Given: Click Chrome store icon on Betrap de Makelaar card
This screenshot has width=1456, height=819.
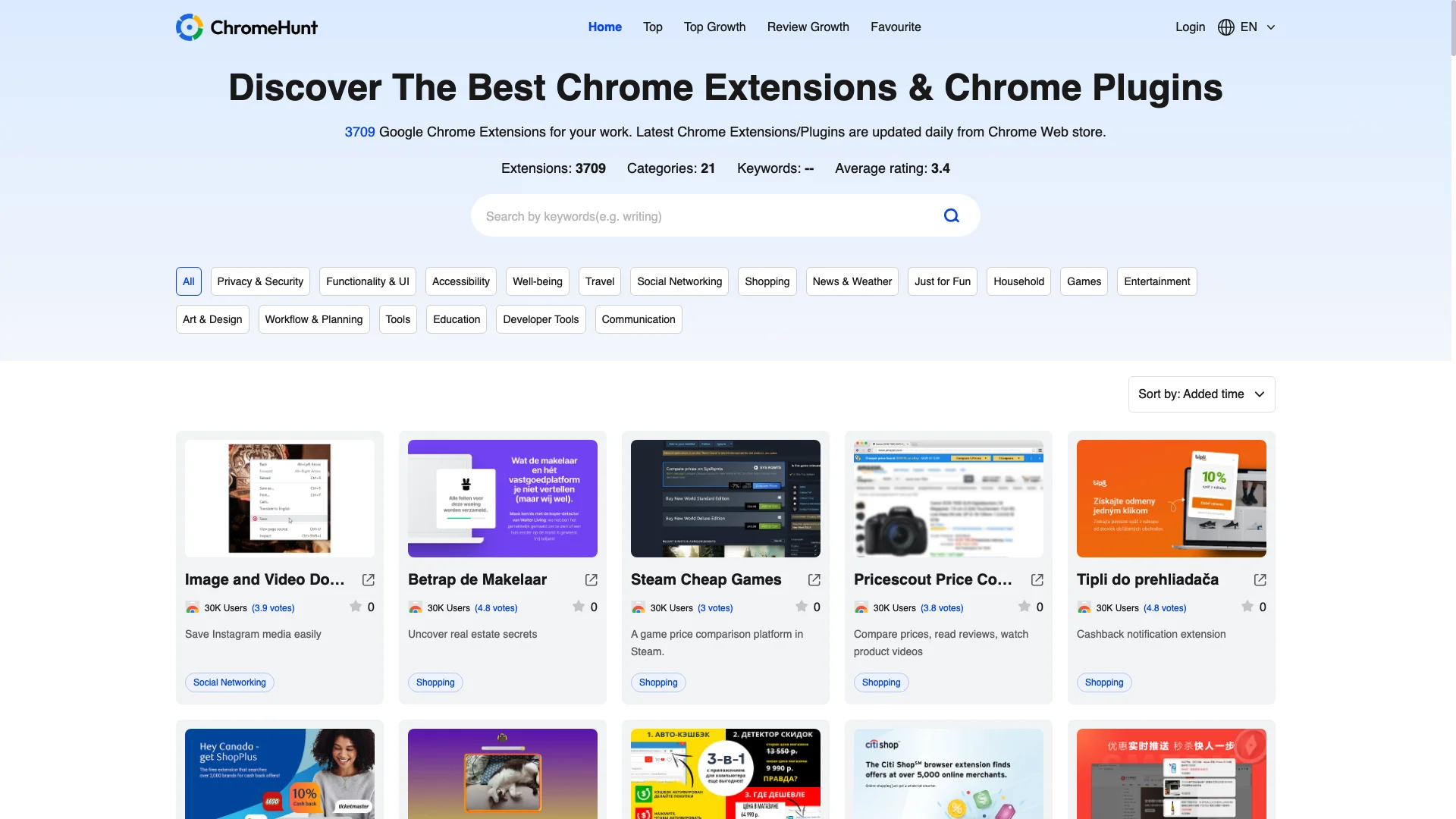Looking at the screenshot, I should [x=416, y=608].
